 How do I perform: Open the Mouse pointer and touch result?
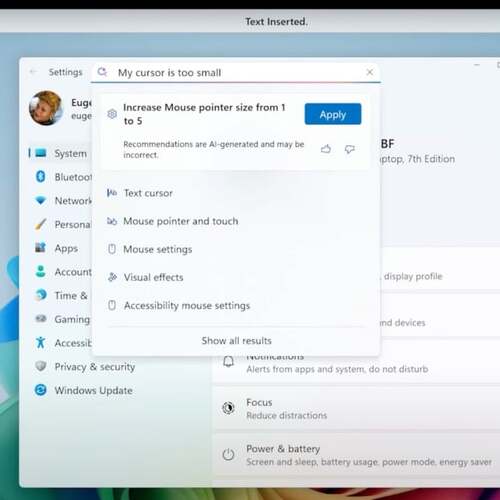236,221
